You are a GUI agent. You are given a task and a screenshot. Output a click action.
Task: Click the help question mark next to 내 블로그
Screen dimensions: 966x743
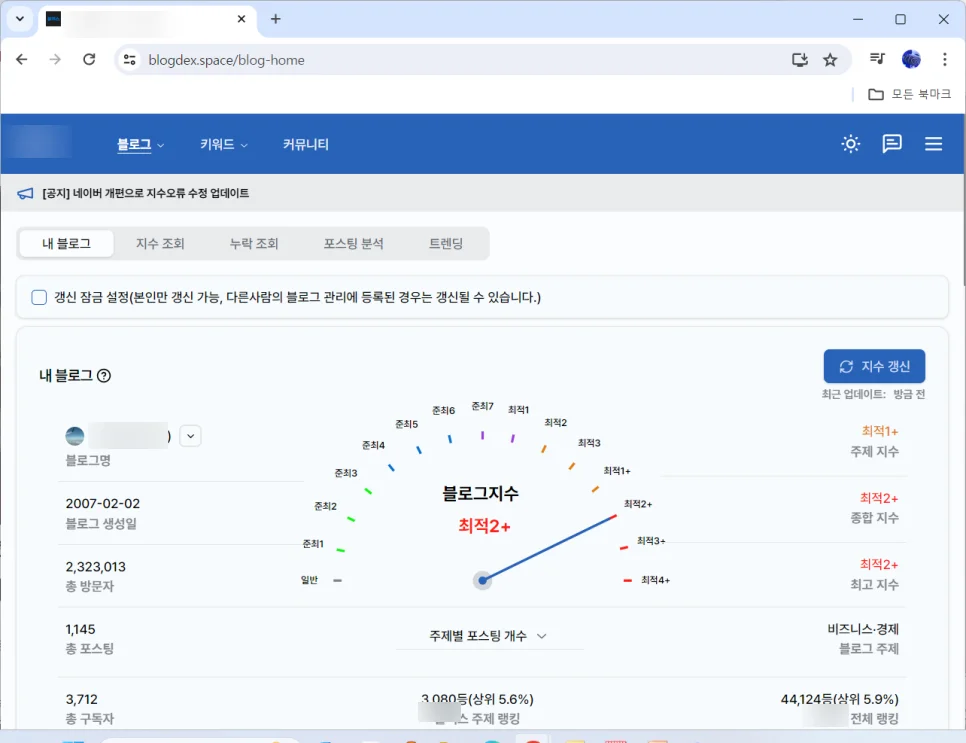pyautogui.click(x=104, y=376)
